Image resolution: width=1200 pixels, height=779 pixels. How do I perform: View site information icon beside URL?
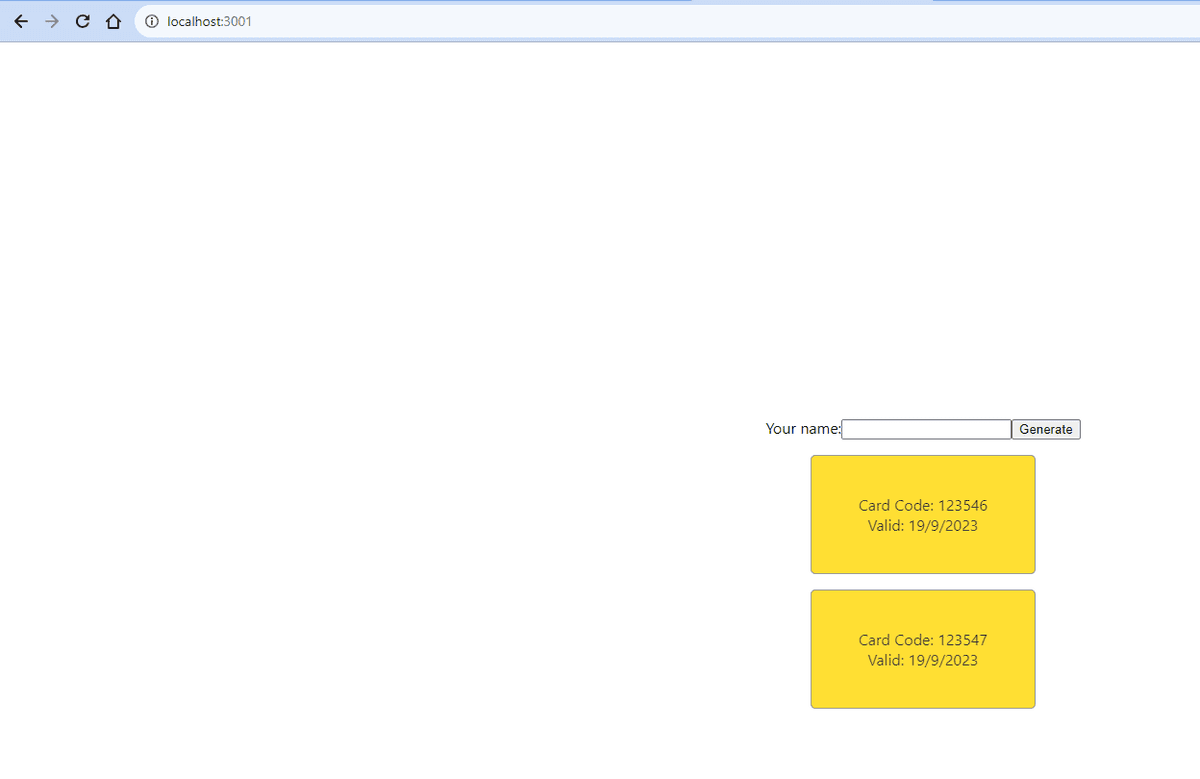point(151,21)
